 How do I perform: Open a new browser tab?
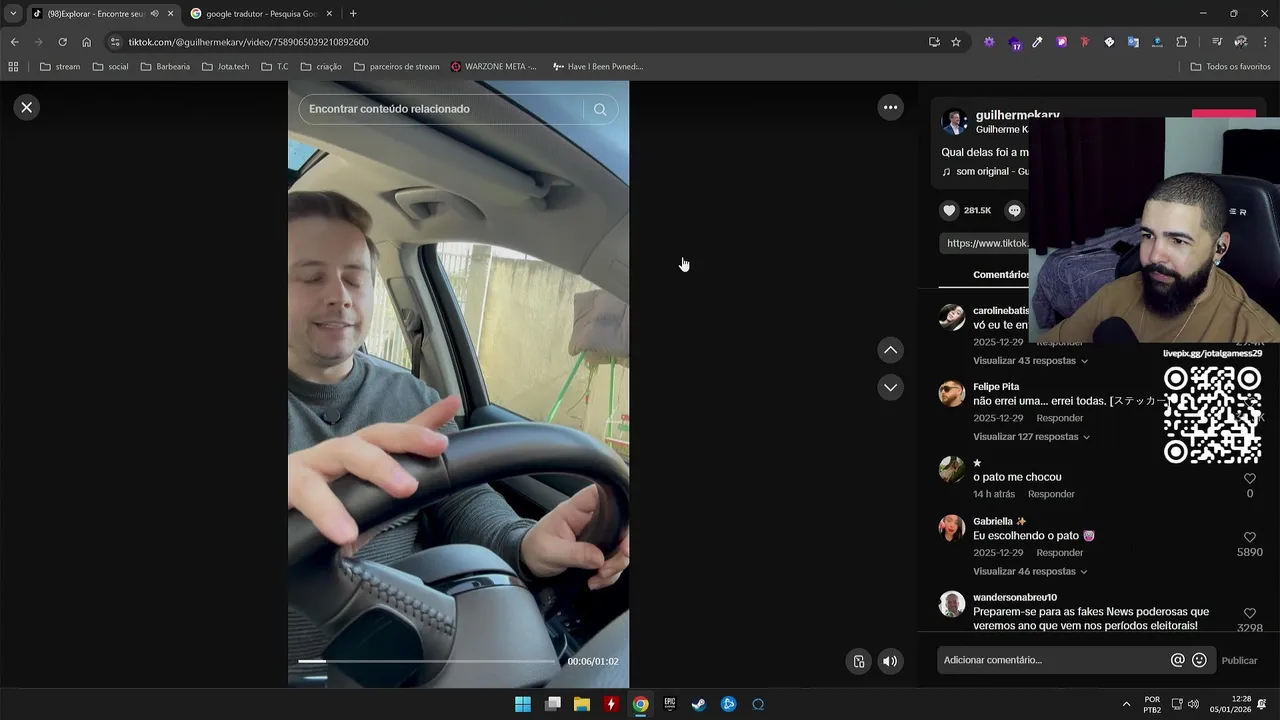click(353, 14)
